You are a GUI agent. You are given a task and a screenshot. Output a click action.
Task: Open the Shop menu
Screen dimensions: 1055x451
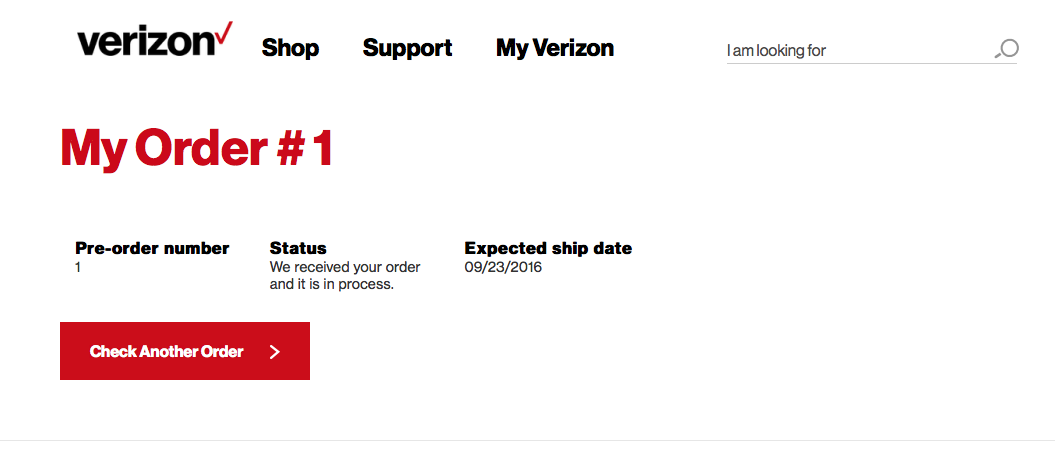[290, 48]
